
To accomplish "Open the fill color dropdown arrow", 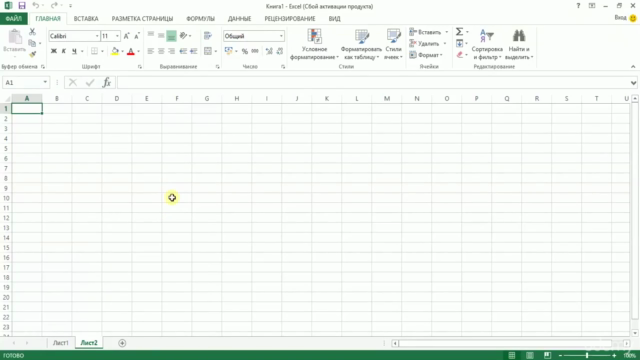I will (122, 51).
